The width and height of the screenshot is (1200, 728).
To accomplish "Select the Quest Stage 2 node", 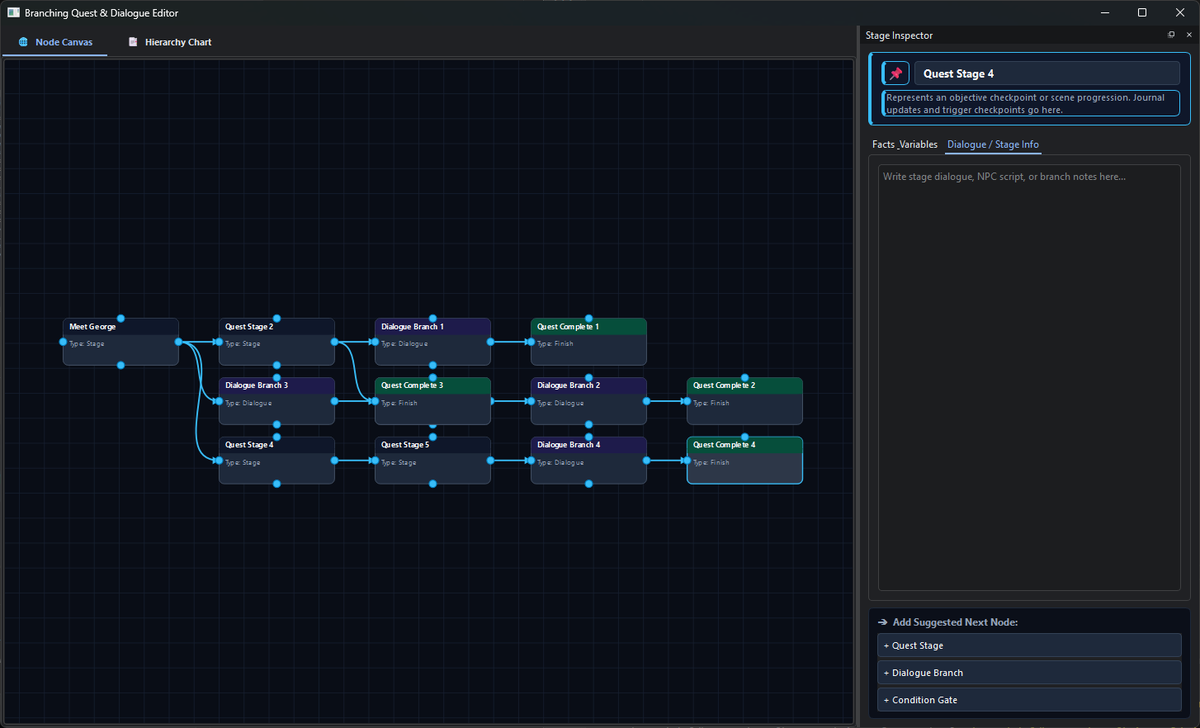I will 277,342.
